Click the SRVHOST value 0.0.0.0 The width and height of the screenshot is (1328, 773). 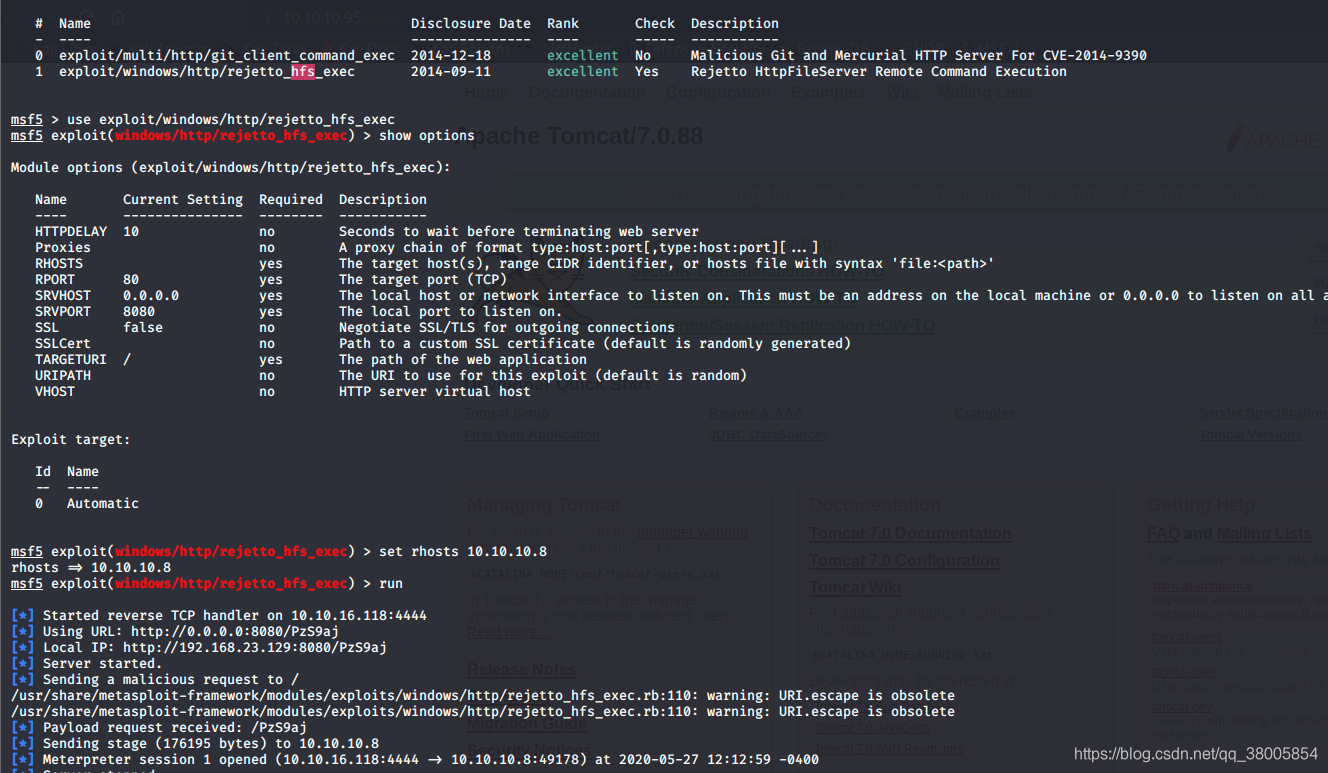(x=151, y=295)
